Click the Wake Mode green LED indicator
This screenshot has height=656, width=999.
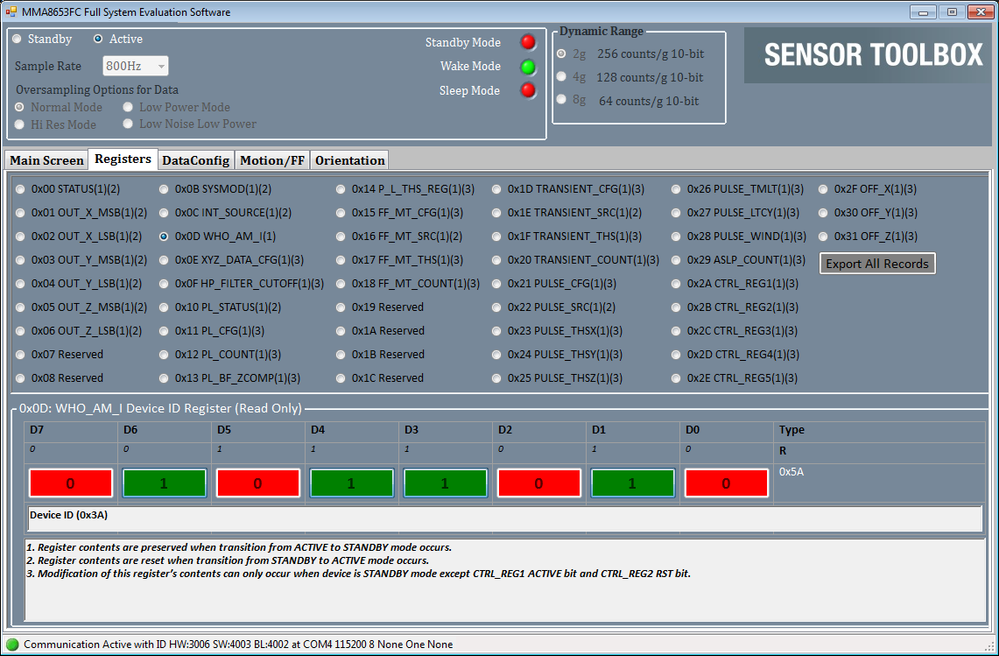pyautogui.click(x=528, y=66)
